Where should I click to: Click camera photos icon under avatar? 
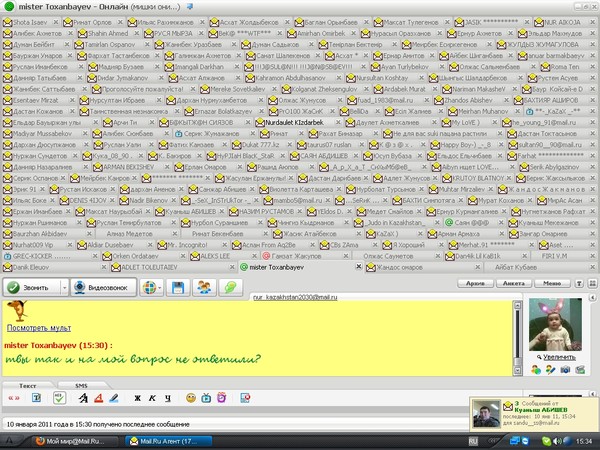click(x=565, y=370)
